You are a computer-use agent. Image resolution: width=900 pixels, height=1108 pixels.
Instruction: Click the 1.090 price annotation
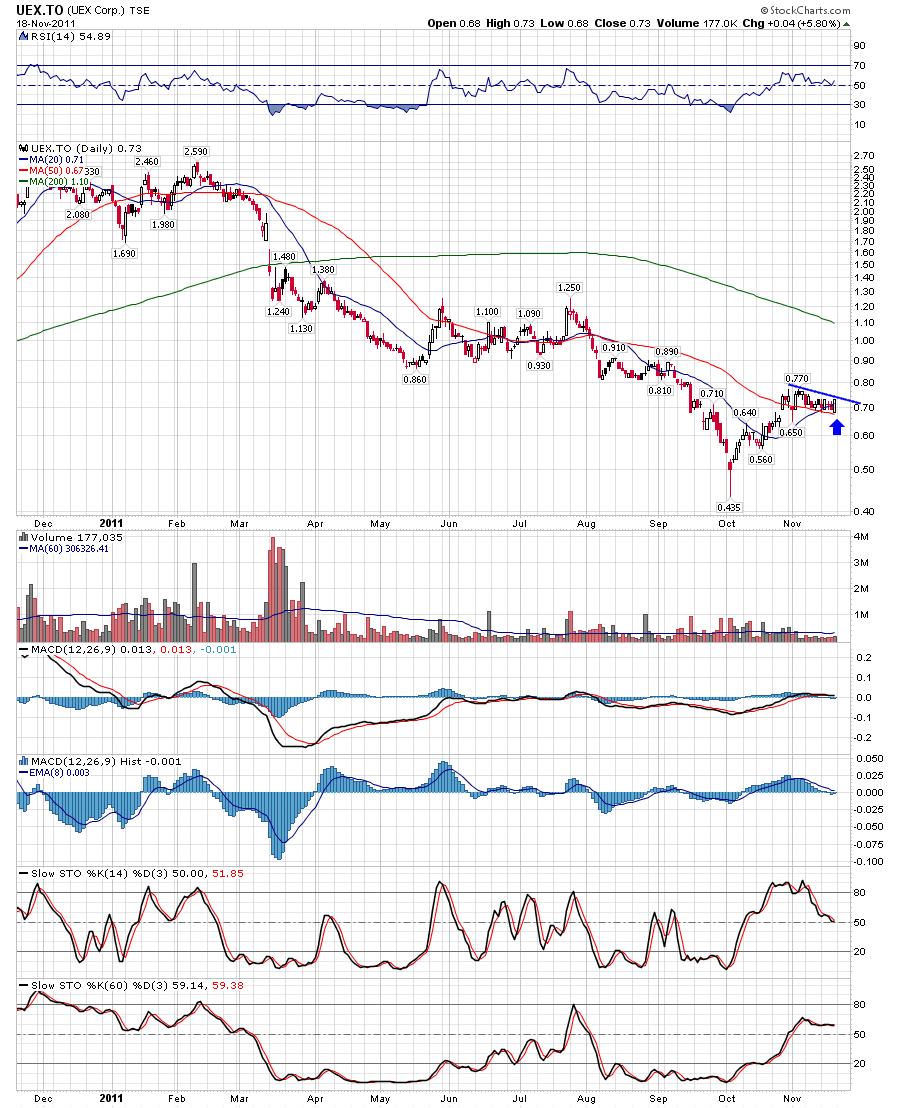click(529, 314)
